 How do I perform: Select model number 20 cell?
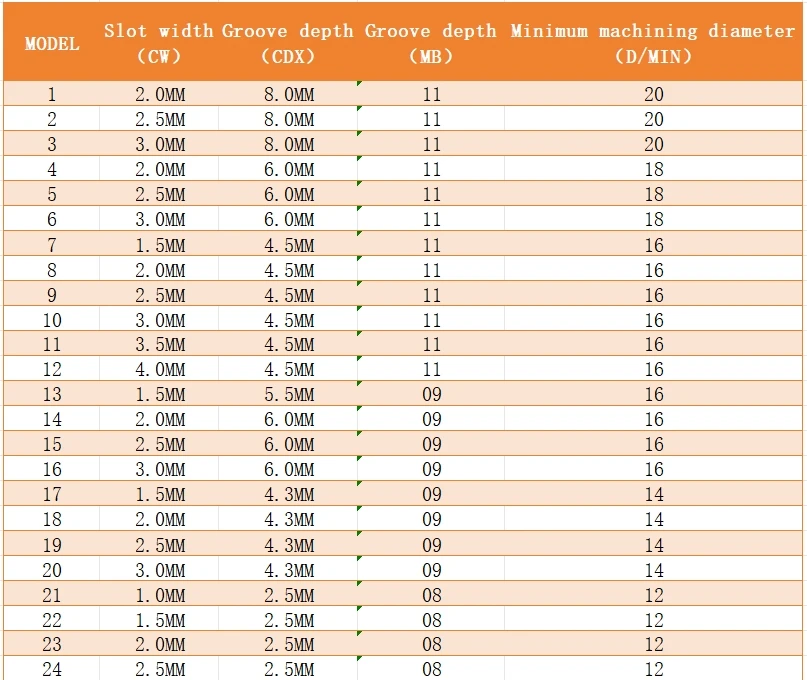pyautogui.click(x=52, y=570)
